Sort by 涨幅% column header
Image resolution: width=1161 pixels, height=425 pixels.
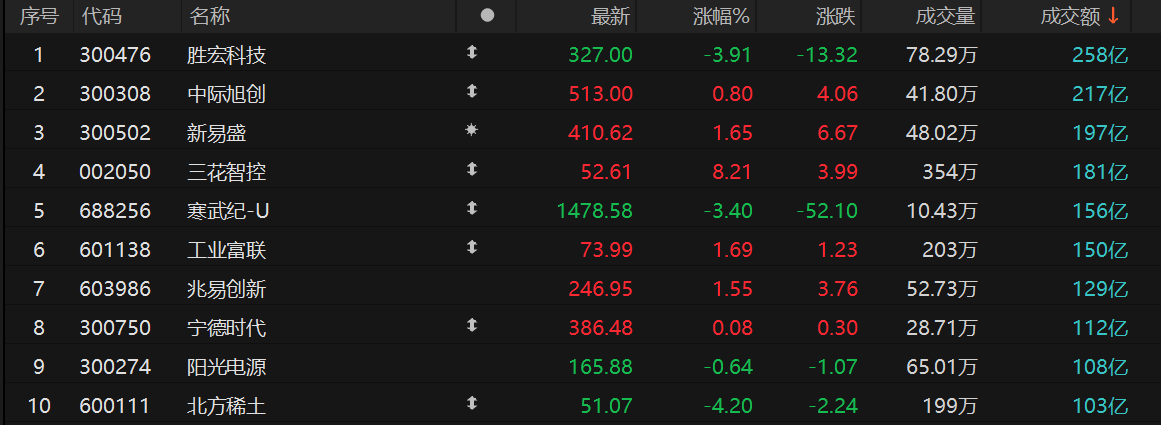tap(722, 16)
